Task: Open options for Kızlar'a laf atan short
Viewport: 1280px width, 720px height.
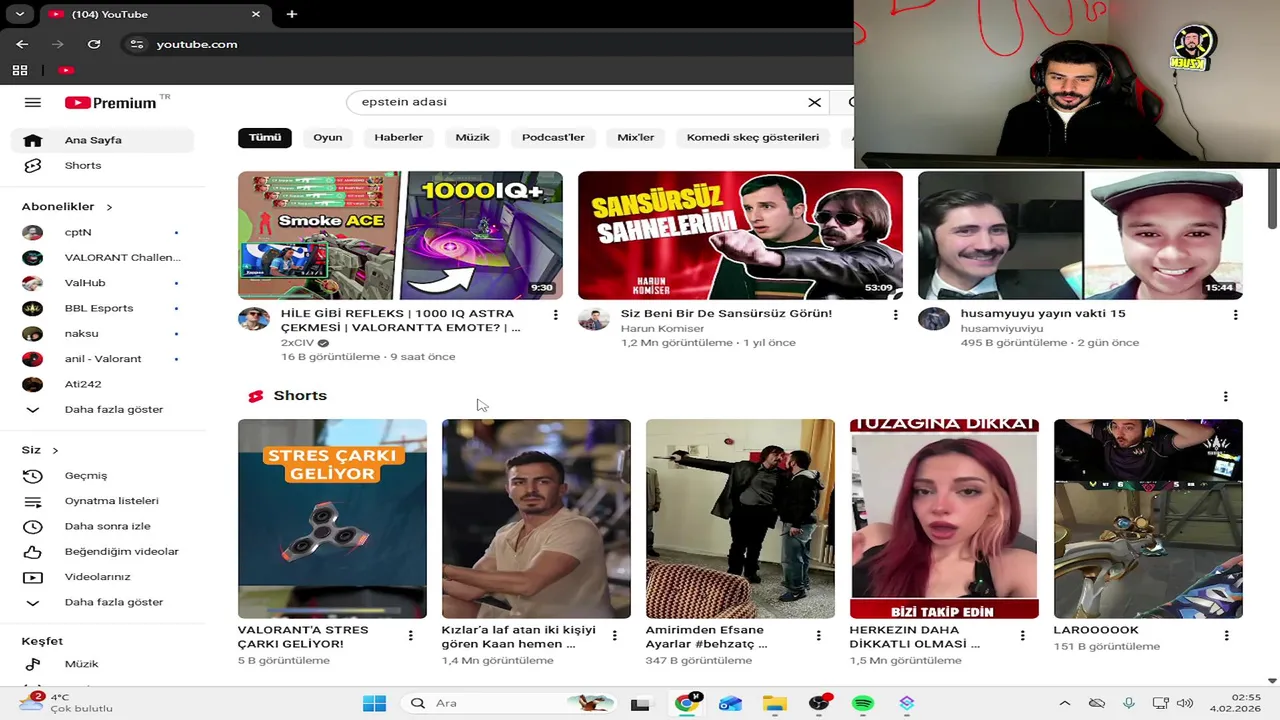Action: (x=614, y=636)
